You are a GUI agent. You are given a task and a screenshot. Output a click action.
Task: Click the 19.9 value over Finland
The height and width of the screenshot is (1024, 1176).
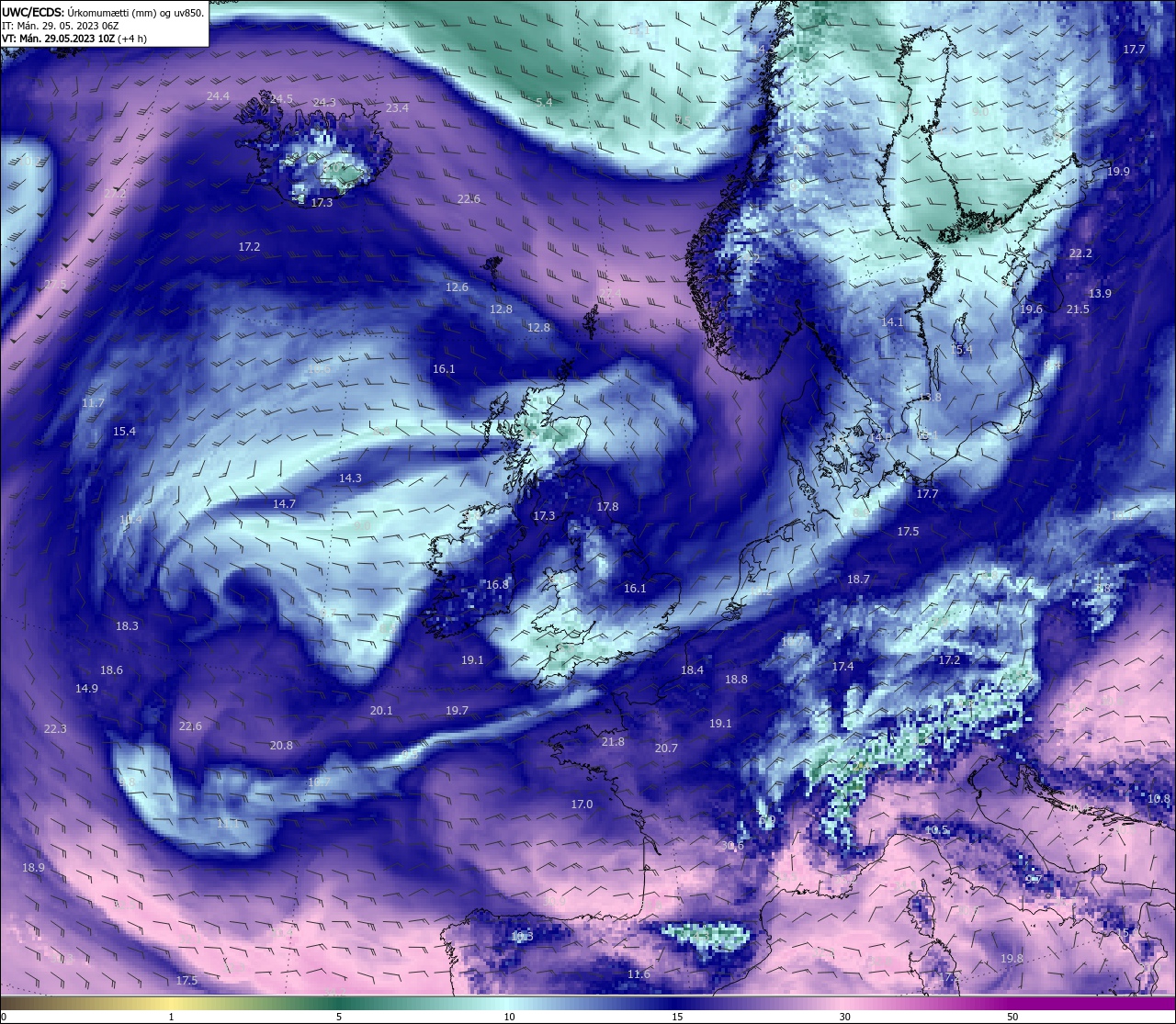pyautogui.click(x=1118, y=172)
